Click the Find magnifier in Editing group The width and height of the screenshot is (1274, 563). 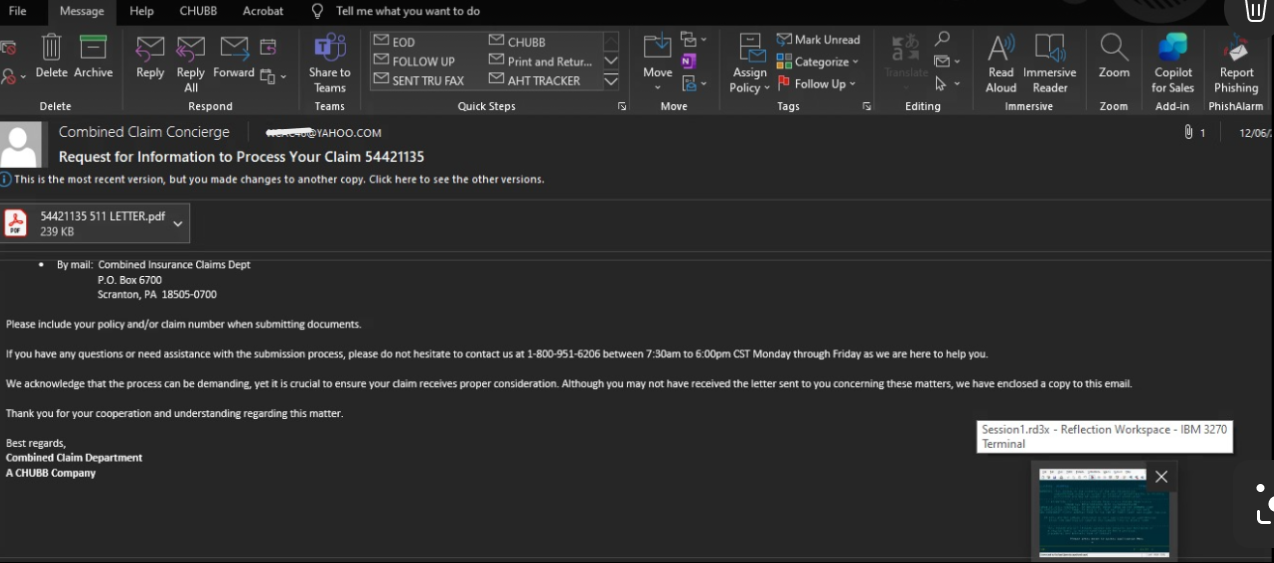click(942, 39)
